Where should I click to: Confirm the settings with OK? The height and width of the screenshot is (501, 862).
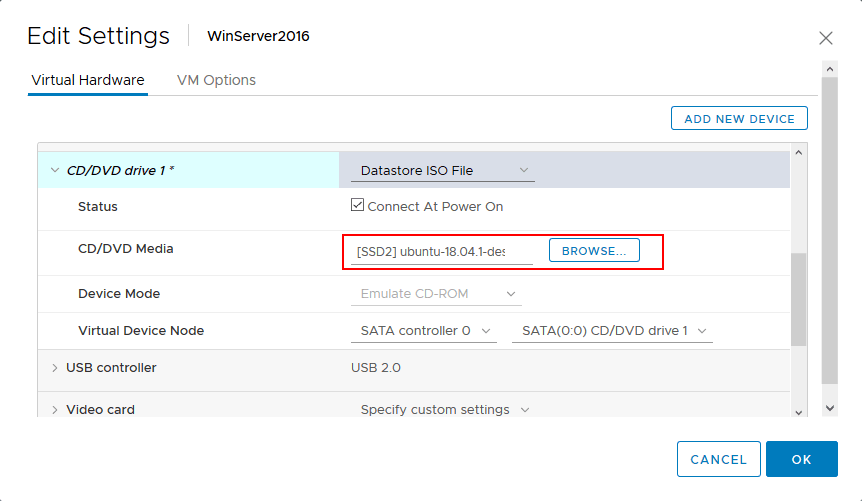click(801, 459)
